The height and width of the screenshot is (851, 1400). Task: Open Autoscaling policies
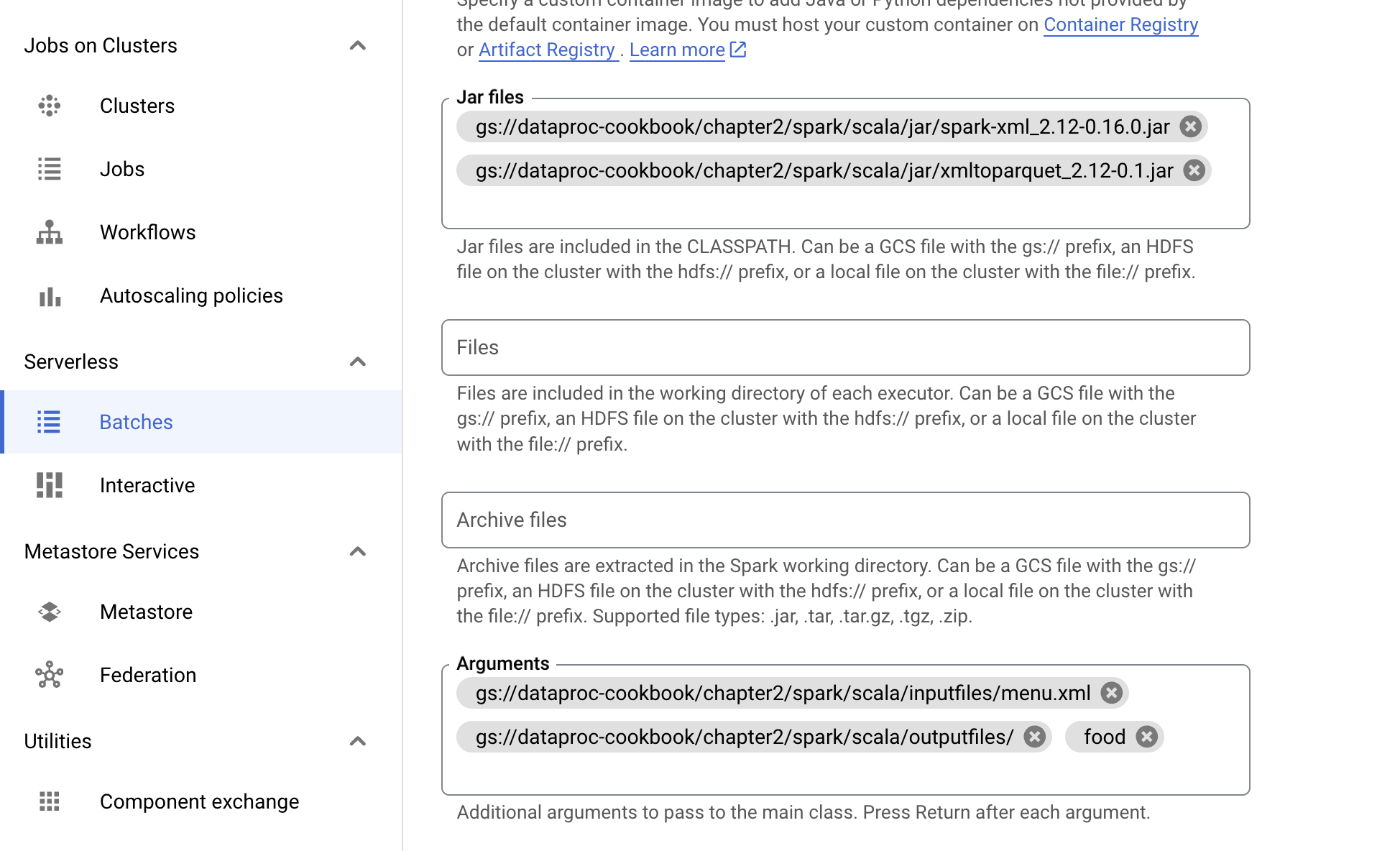[x=191, y=295]
